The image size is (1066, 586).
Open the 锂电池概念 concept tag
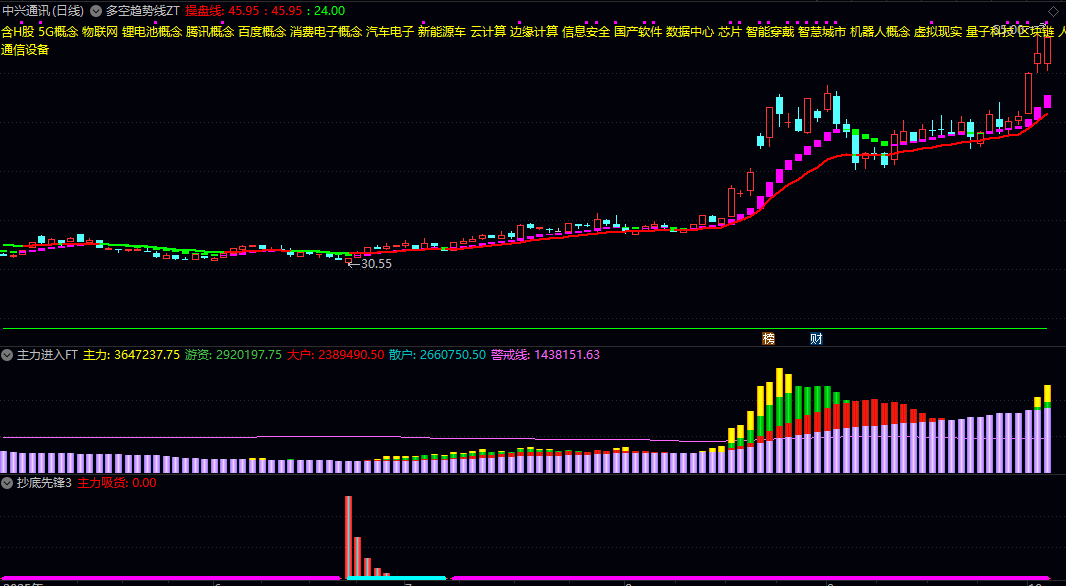point(152,31)
